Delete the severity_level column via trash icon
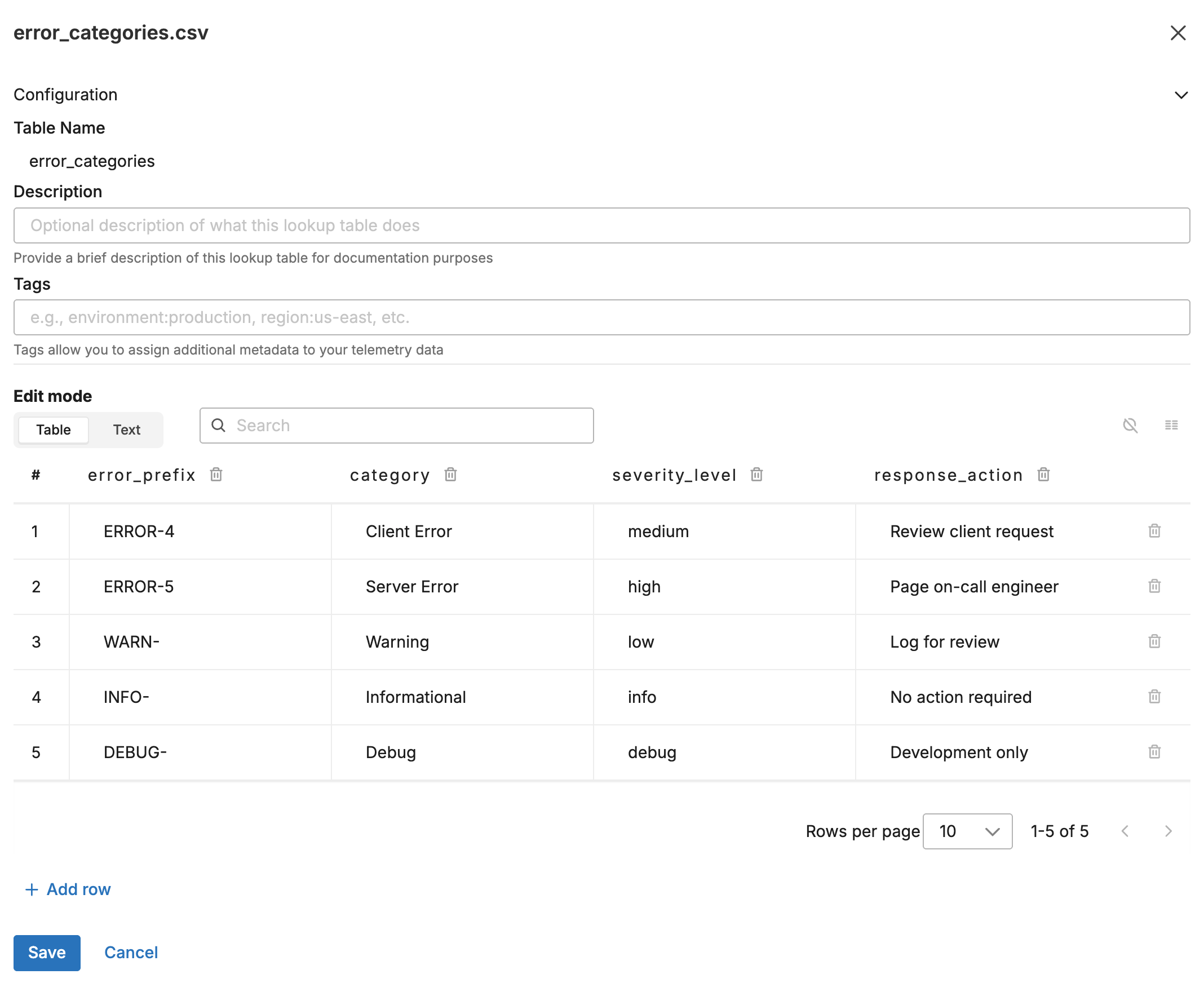This screenshot has height=983, width=1204. (756, 475)
